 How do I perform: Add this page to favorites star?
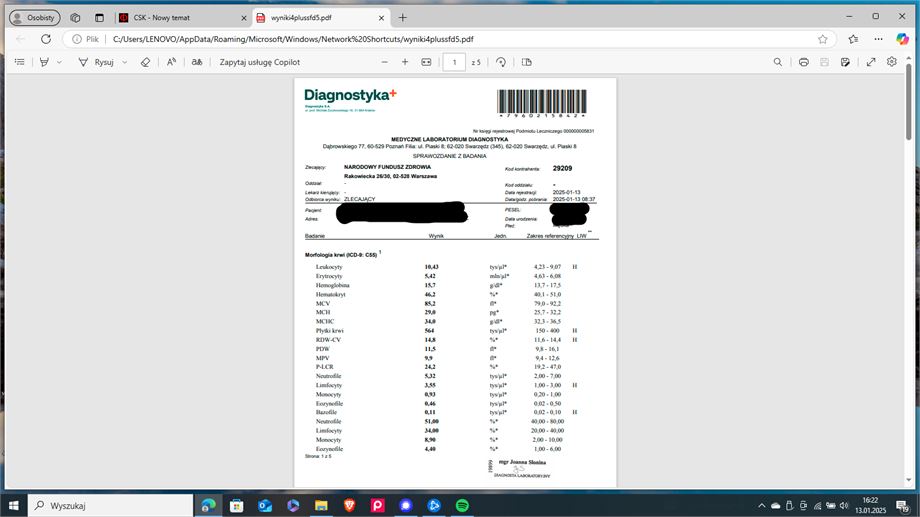click(823, 39)
